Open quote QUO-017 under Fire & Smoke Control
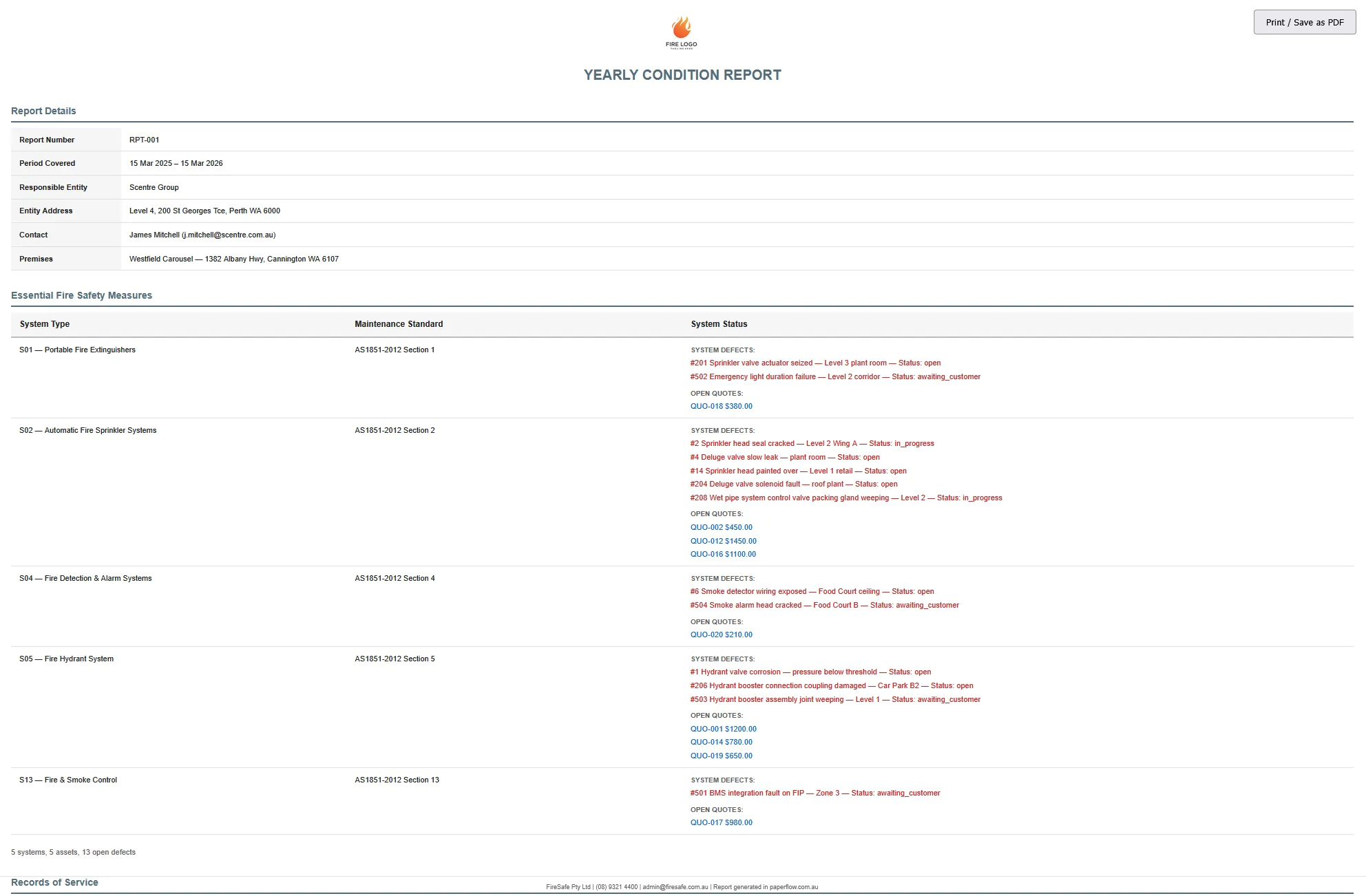 (721, 822)
